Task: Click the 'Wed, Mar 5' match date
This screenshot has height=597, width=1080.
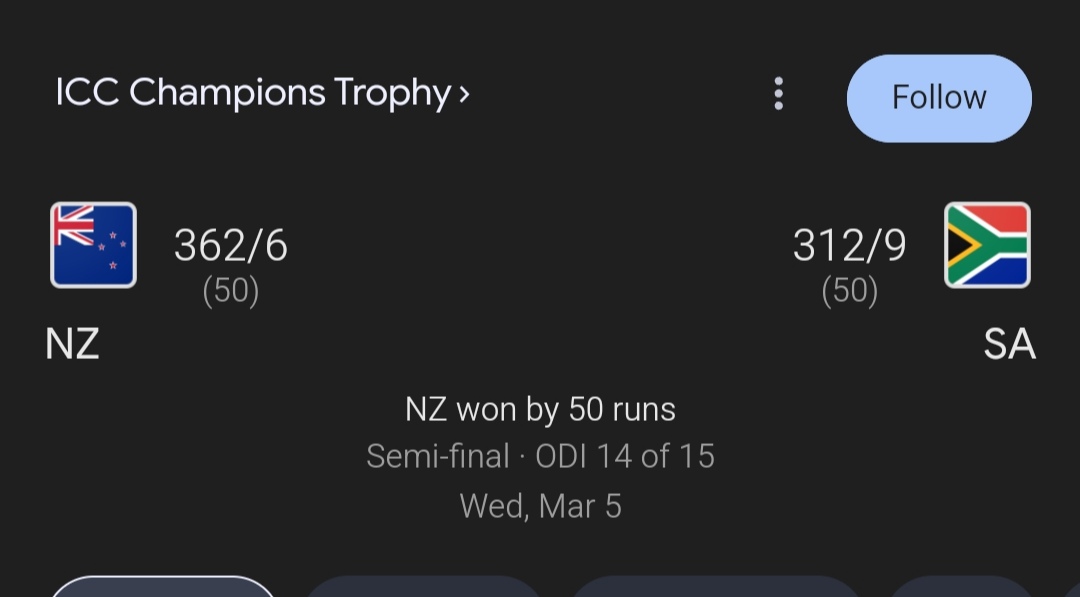Action: point(540,506)
